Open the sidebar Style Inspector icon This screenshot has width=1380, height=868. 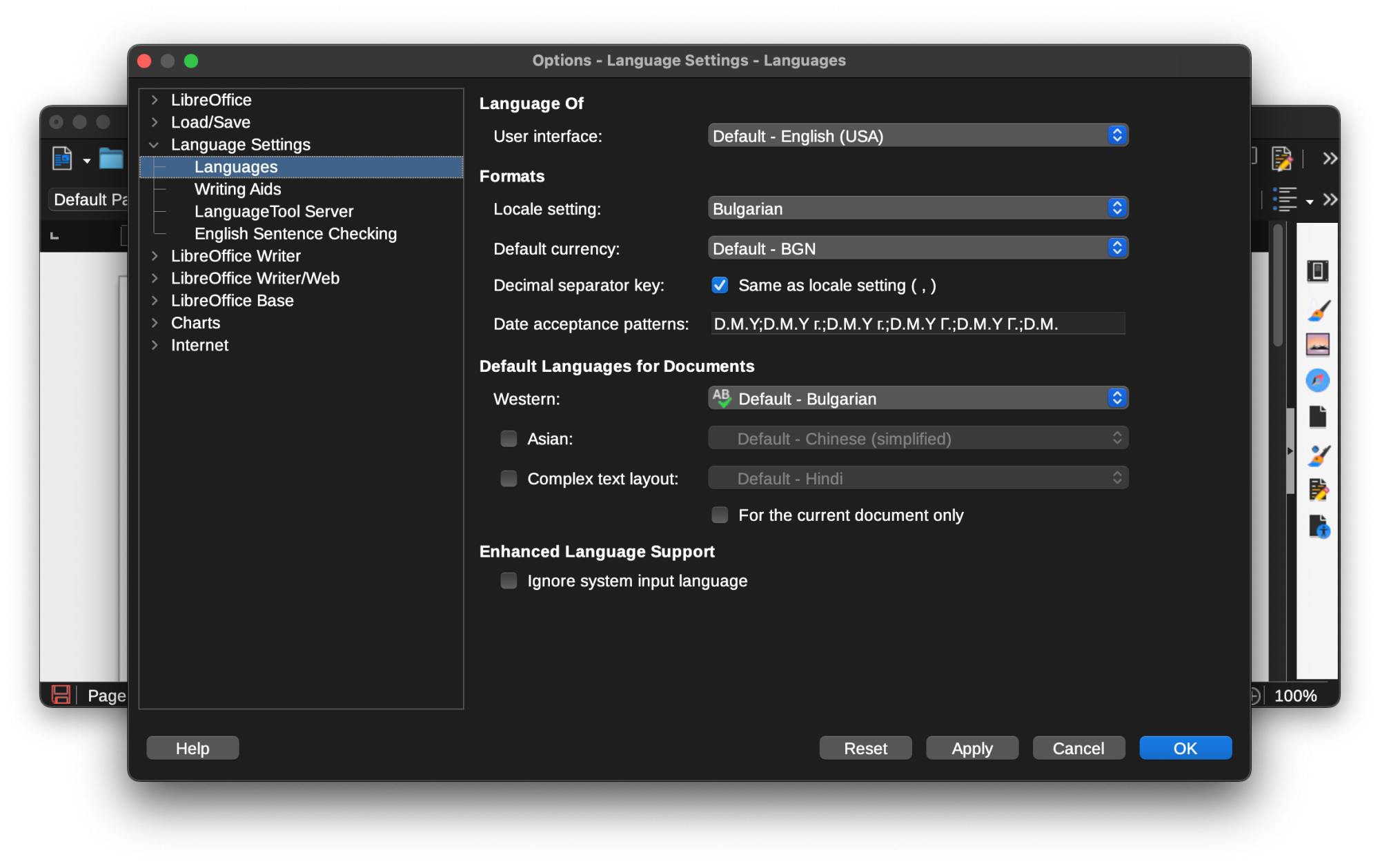click(x=1318, y=455)
